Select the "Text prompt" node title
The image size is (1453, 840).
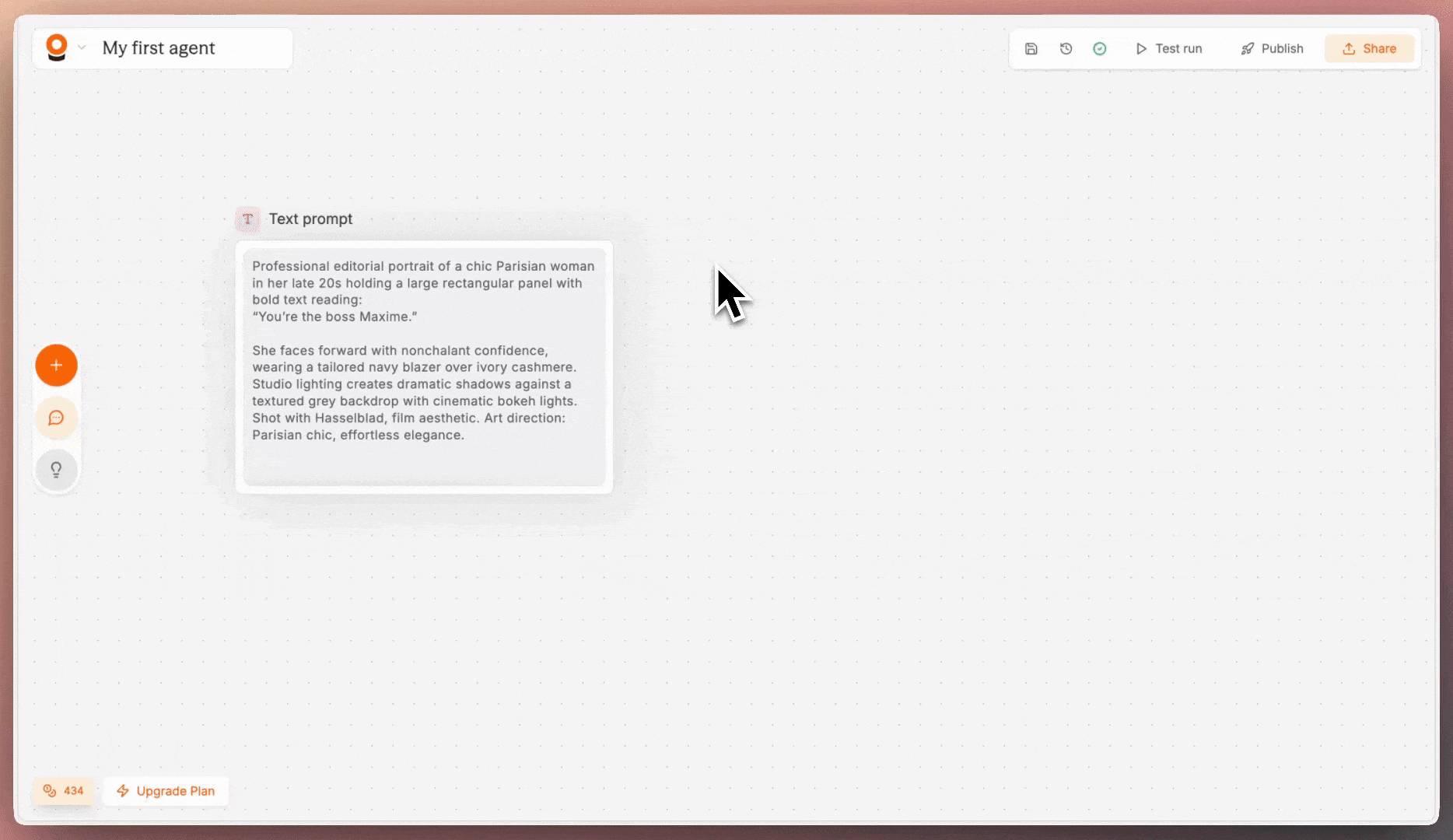click(310, 219)
